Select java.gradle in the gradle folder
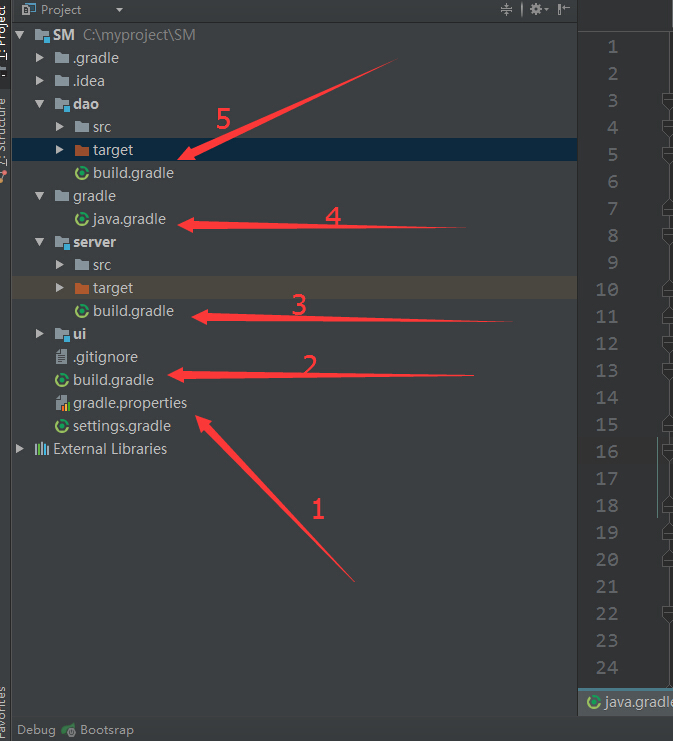The width and height of the screenshot is (673, 741). 129,219
